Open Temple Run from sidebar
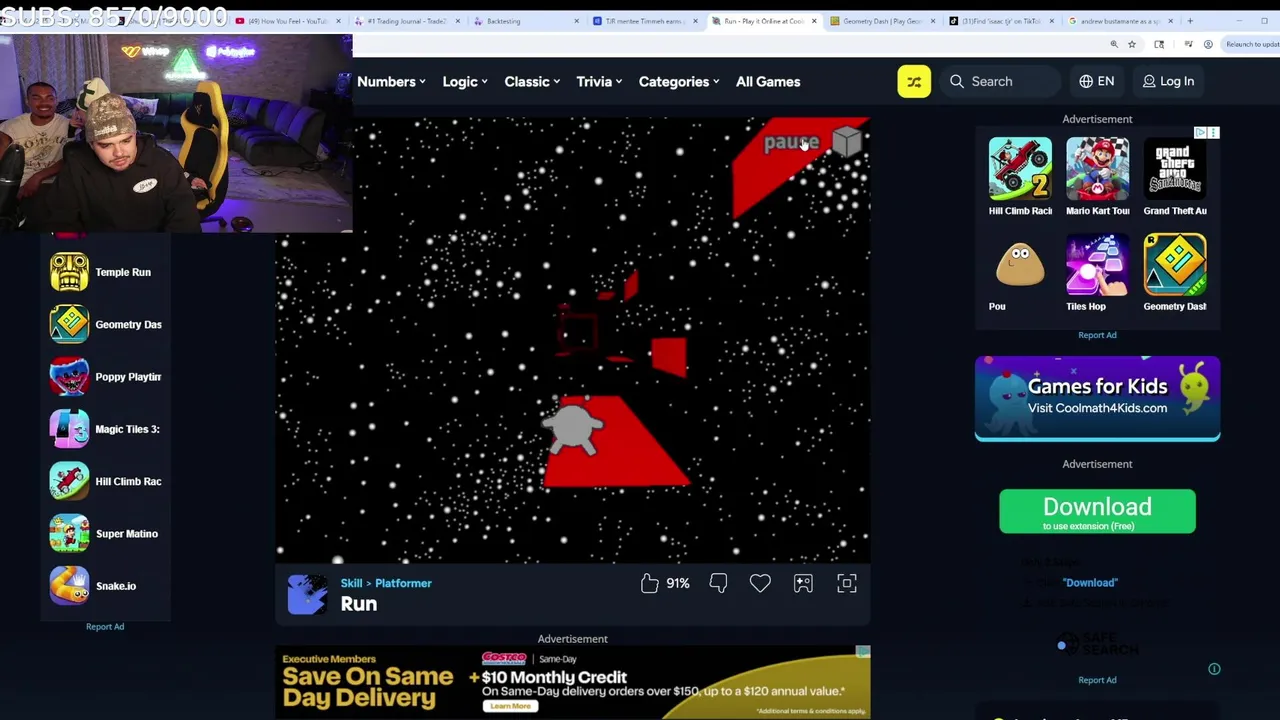The width and height of the screenshot is (1280, 720). click(69, 272)
